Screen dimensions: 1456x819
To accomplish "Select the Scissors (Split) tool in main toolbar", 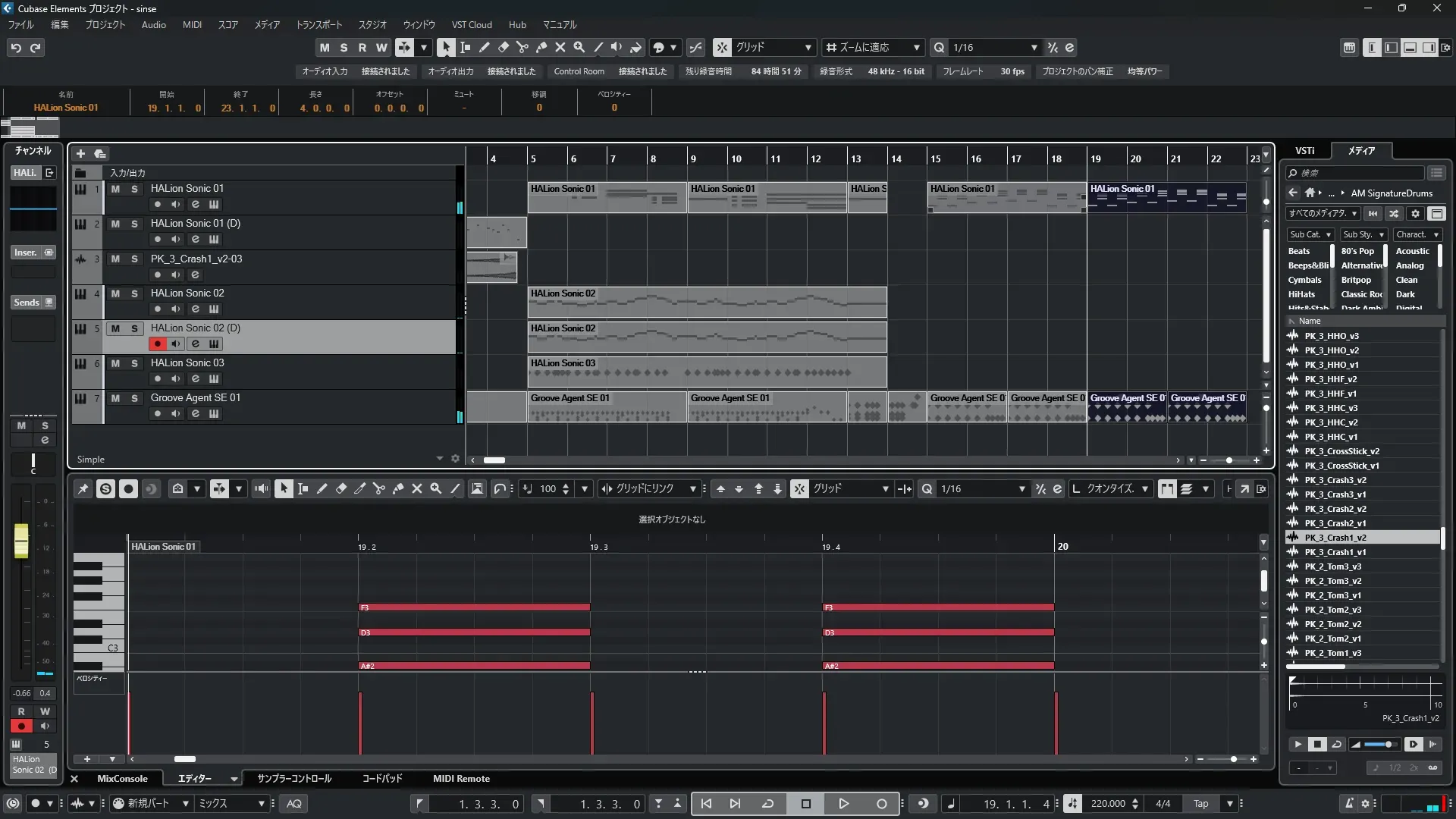I will pyautogui.click(x=522, y=47).
